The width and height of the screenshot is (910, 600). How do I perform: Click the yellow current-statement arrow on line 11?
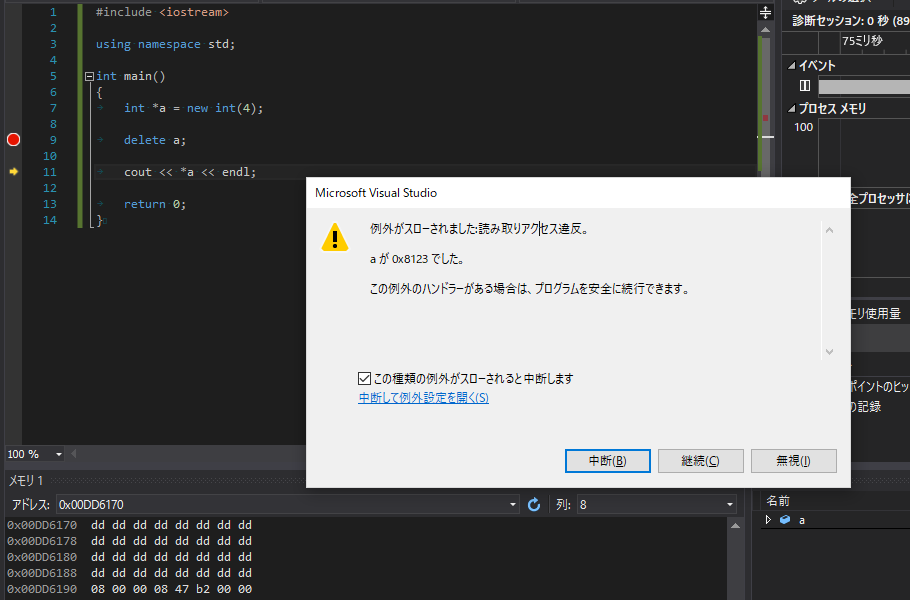click(x=14, y=172)
